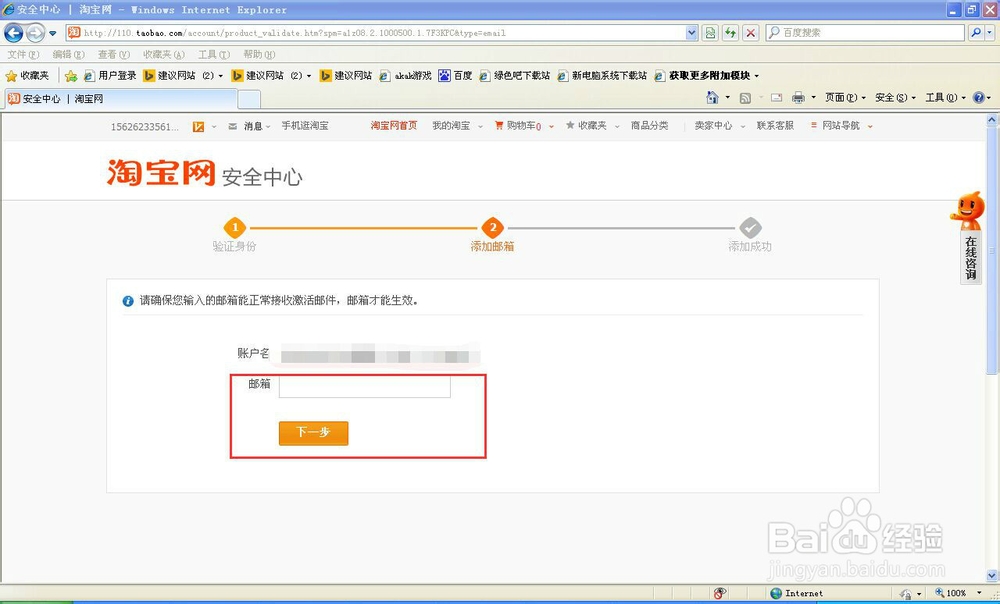Screen dimensions: 1000x604
Task: Click the 淘宝网首页 link
Action: tap(393, 126)
